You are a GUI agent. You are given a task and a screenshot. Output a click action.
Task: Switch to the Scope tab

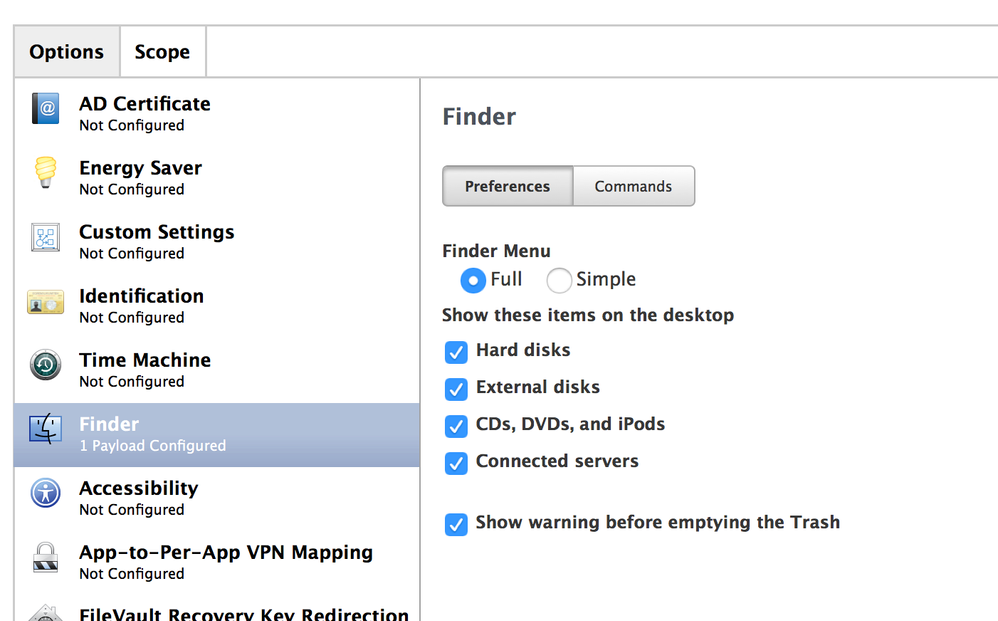pyautogui.click(x=162, y=52)
